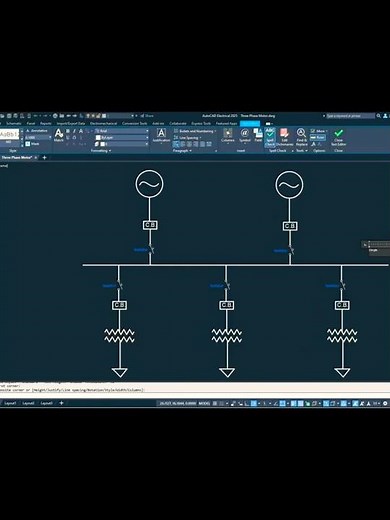The image size is (390, 520).
Task: Add a new drawing tab with plus
Action: (44, 157)
